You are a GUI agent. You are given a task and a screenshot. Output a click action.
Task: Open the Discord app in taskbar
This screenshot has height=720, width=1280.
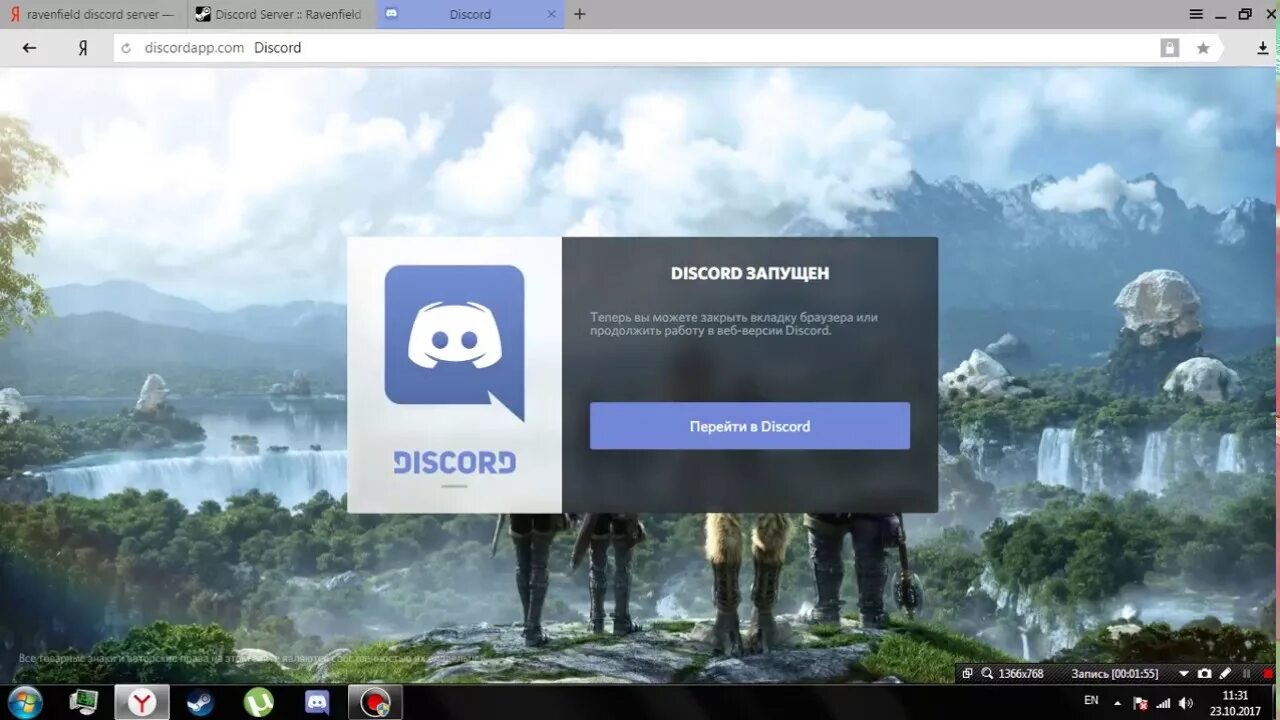[317, 702]
